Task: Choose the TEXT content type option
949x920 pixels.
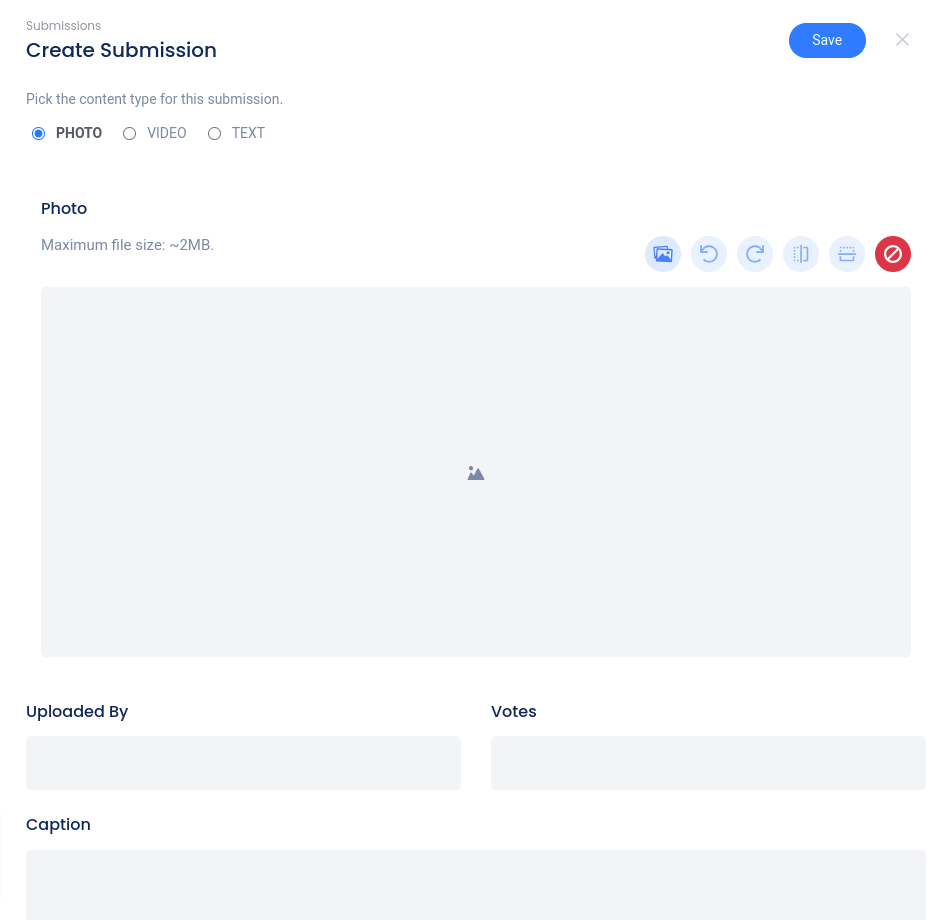Action: tap(214, 134)
